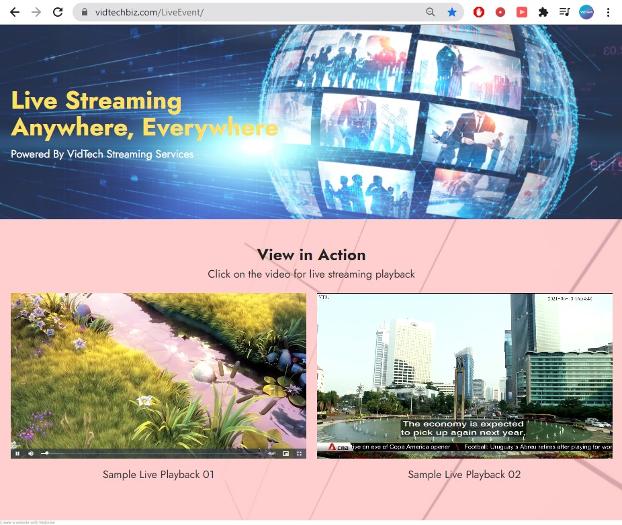Click the first red extension icon
This screenshot has width=622, height=525.
pyautogui.click(x=479, y=12)
